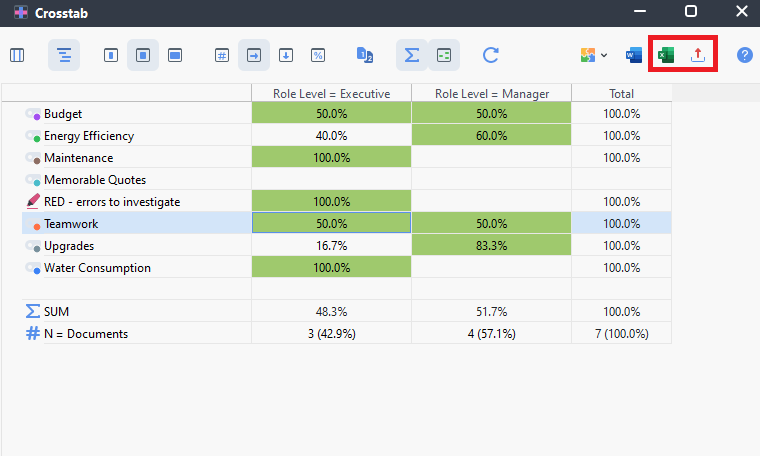This screenshot has width=760, height=456.
Task: Click RED row Executive cell 100.0%
Action: (x=332, y=202)
